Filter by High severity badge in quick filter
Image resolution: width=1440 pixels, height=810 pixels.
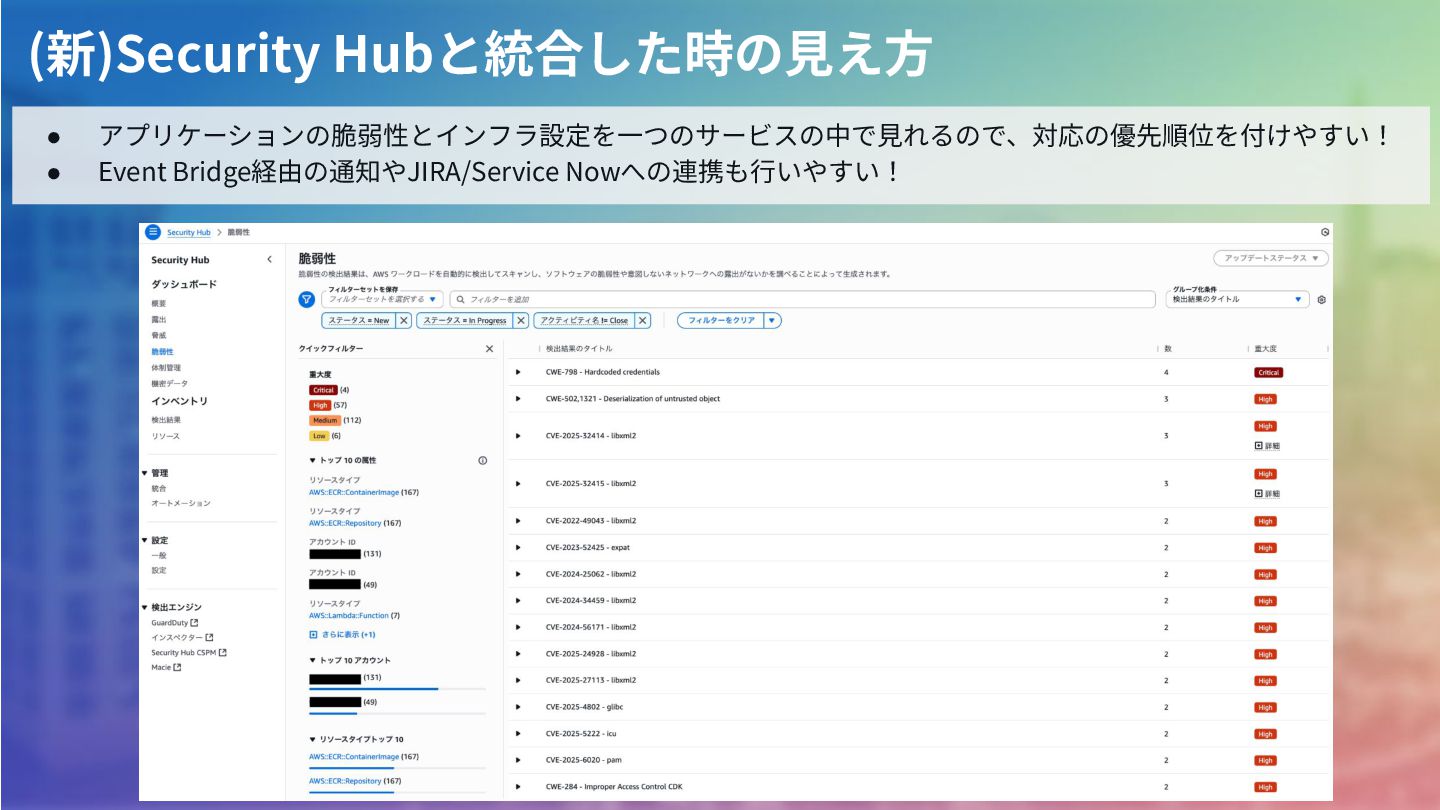click(x=320, y=405)
